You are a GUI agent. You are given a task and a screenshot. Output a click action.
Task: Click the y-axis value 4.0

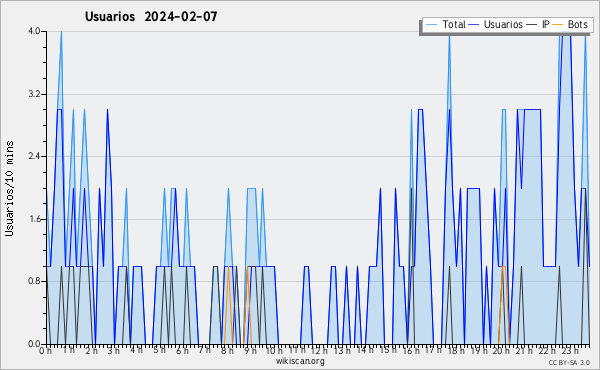pos(34,31)
